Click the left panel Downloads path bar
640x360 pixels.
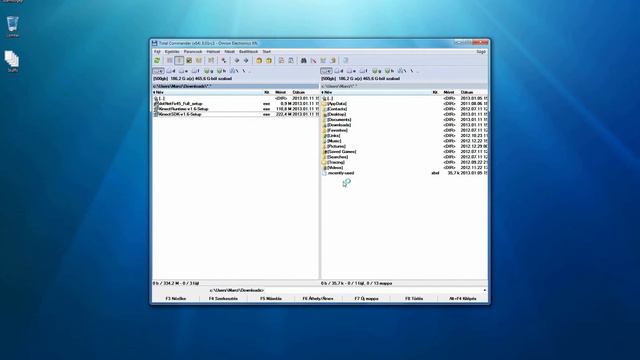tap(236, 86)
